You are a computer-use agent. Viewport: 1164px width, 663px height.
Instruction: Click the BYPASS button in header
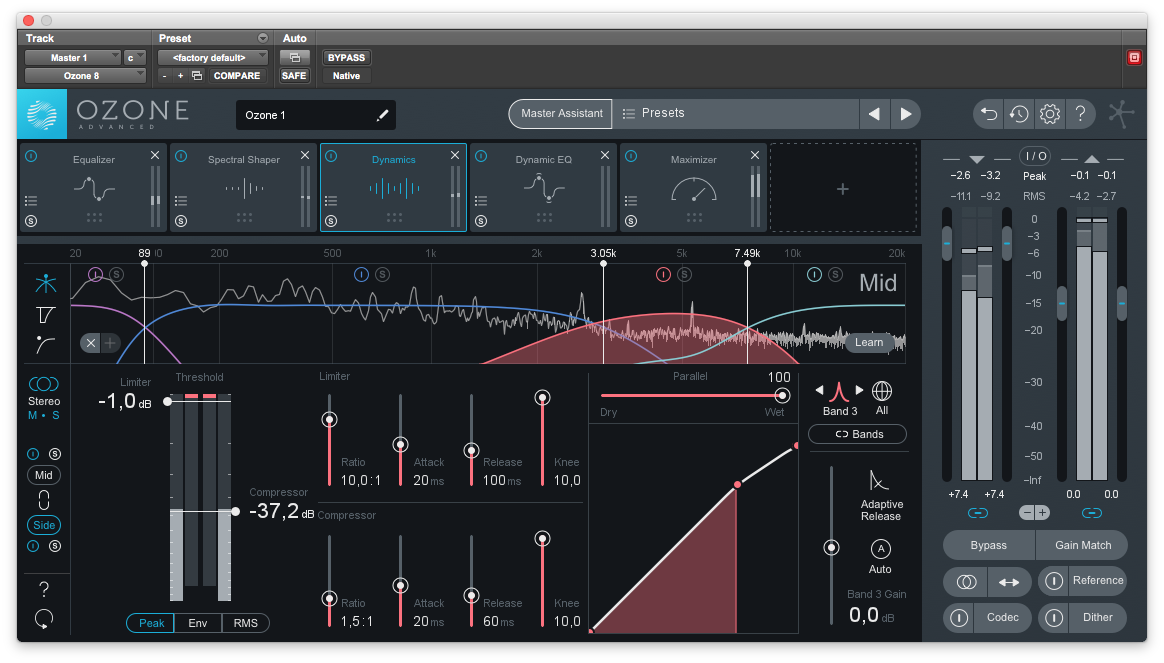pos(346,57)
